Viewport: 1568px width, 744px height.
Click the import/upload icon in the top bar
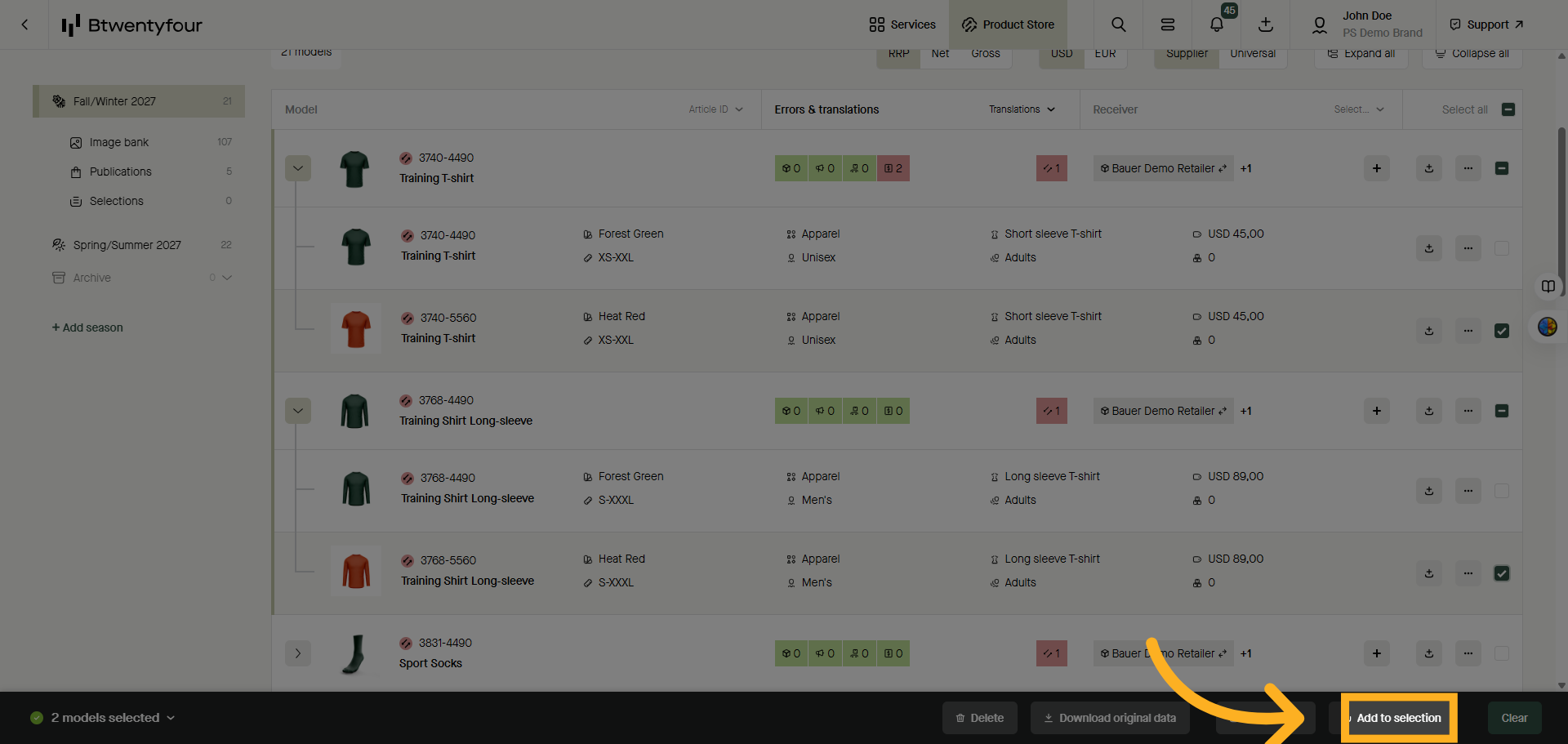pos(1266,25)
